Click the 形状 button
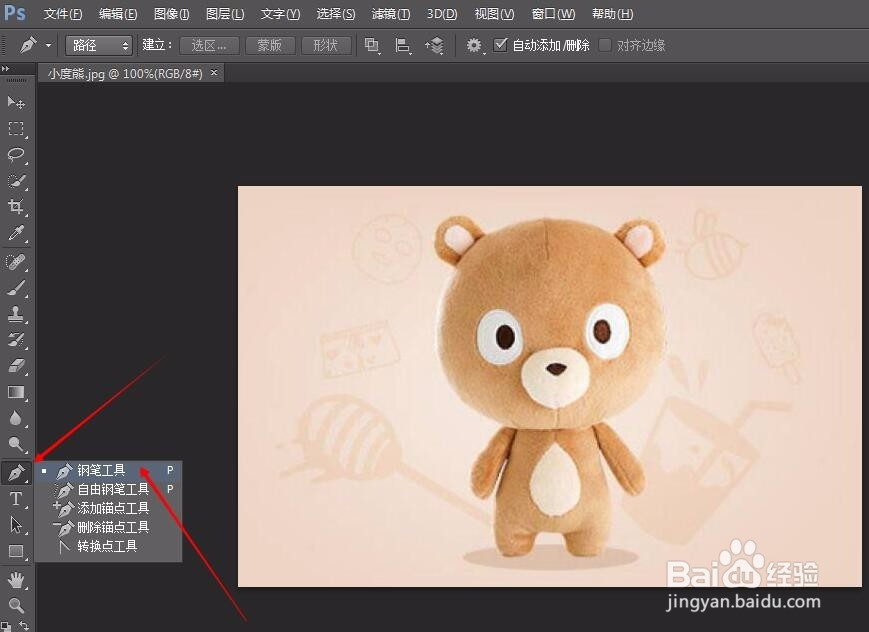Screen dimensions: 869x632 (x=325, y=46)
